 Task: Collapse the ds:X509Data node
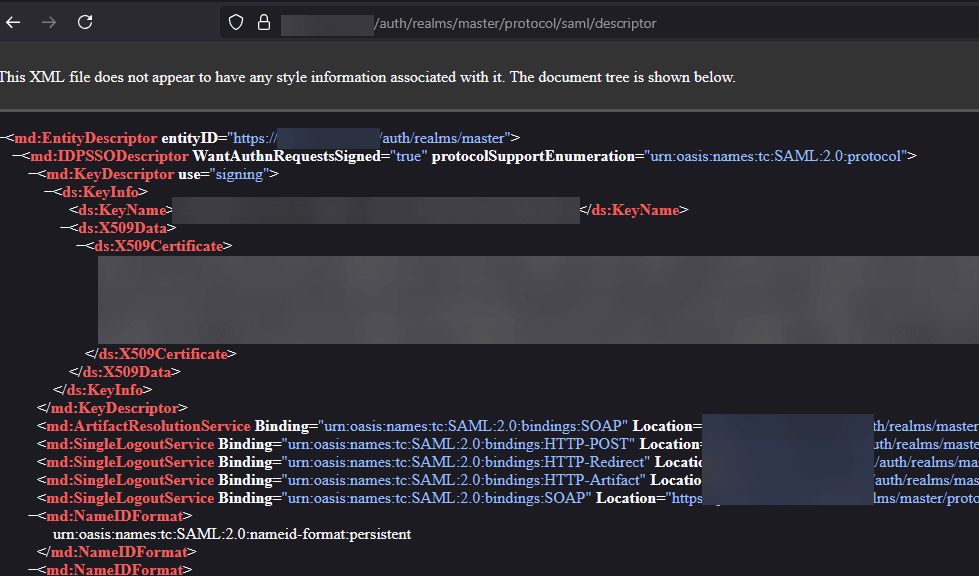pos(64,228)
